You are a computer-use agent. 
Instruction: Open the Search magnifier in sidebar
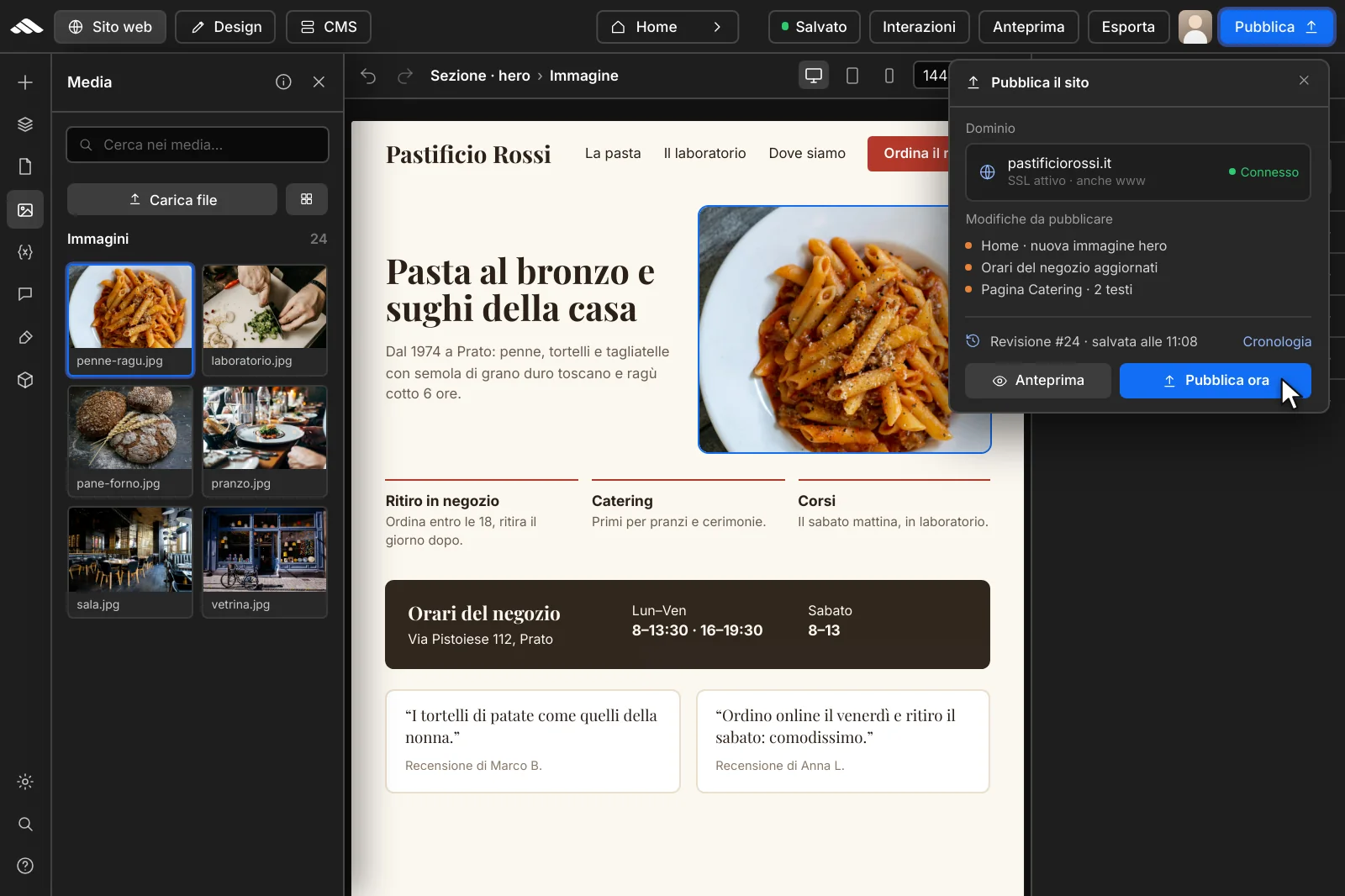(x=25, y=824)
